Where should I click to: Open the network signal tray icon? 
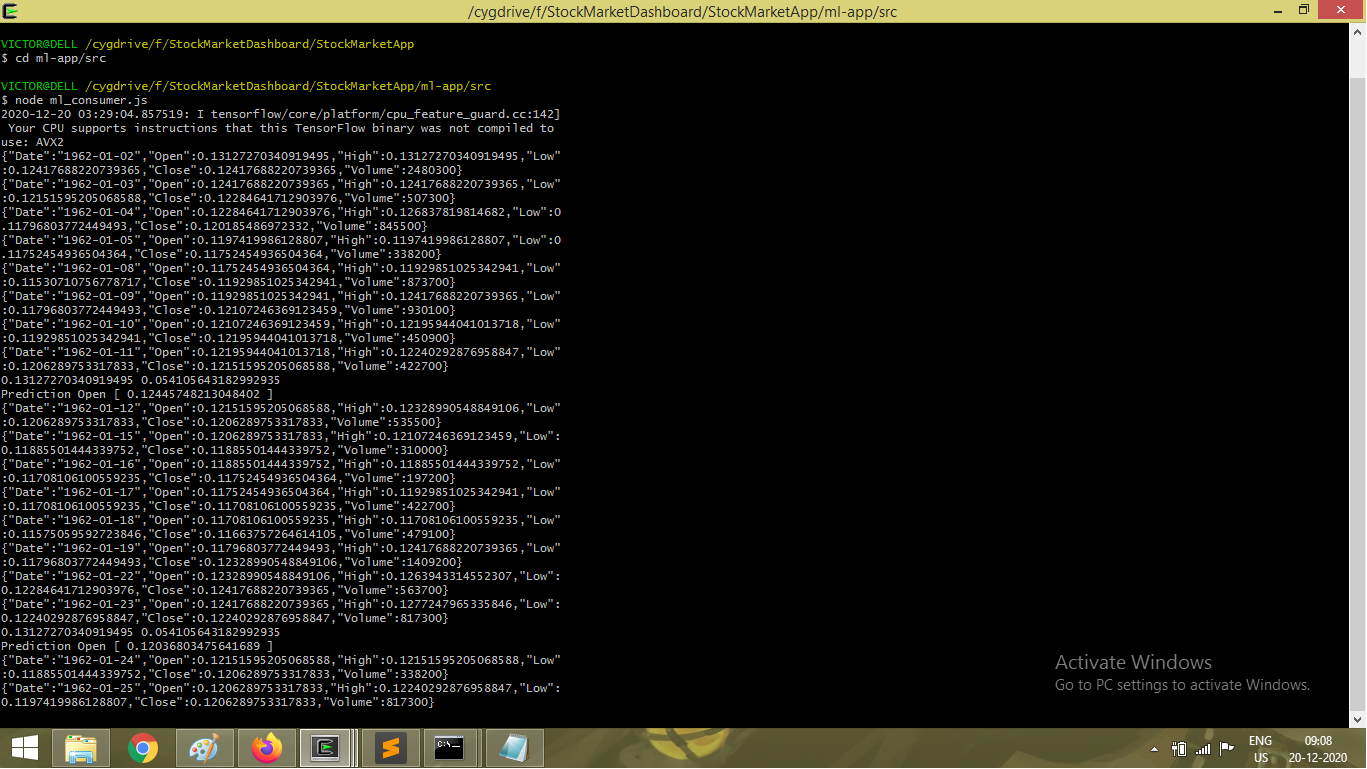coord(1203,748)
